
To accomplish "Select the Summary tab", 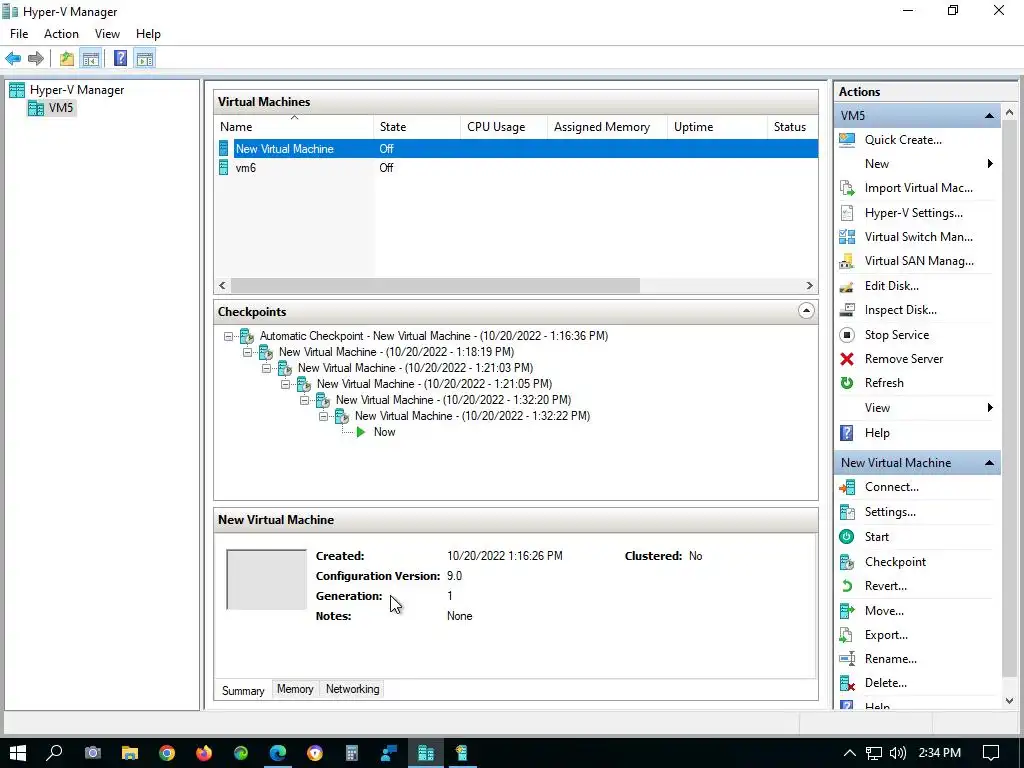I will [243, 690].
